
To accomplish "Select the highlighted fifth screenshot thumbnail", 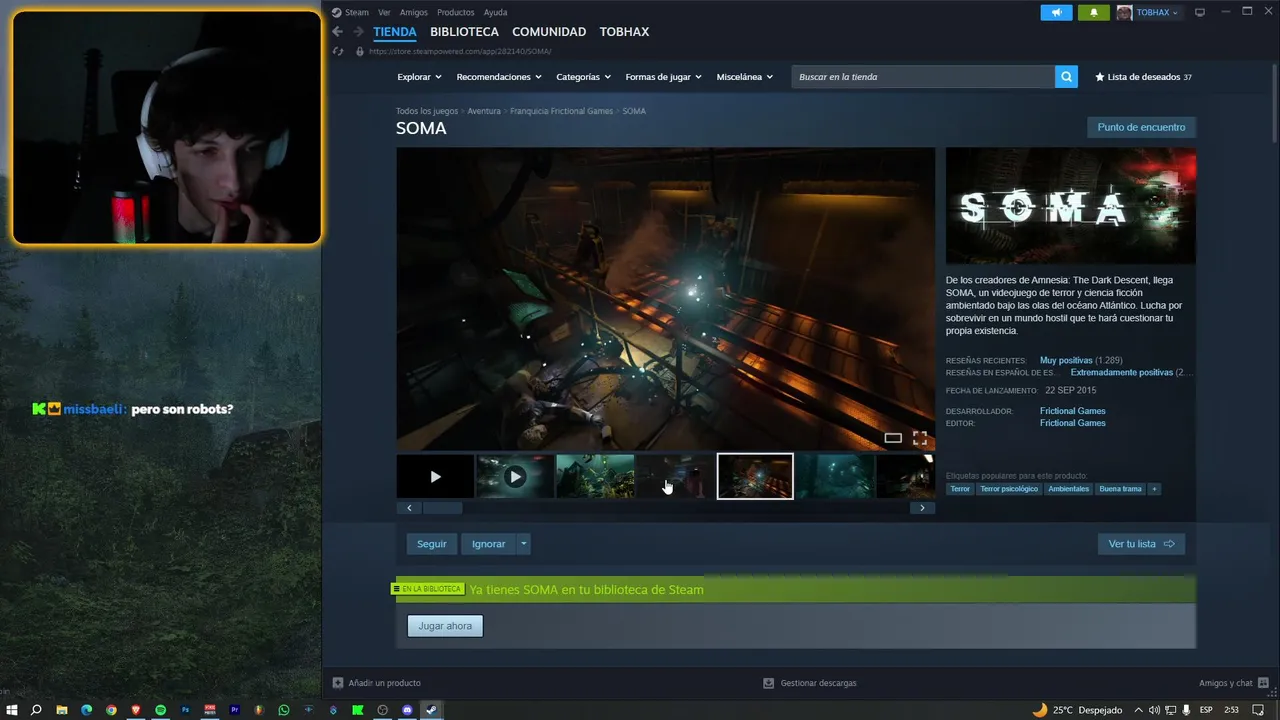I will (x=755, y=477).
